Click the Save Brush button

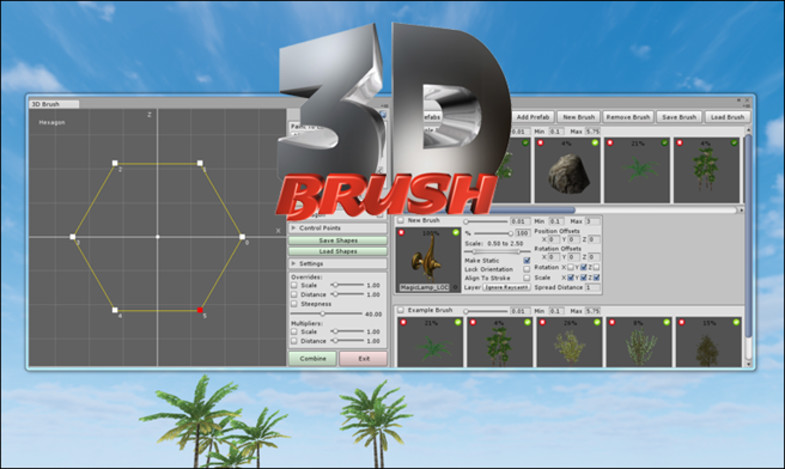(x=679, y=117)
